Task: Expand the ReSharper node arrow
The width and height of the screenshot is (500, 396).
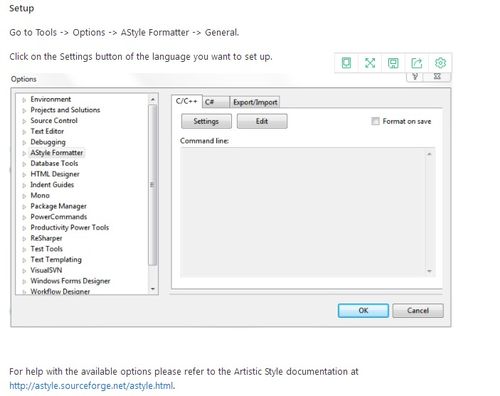Action: coord(24,239)
